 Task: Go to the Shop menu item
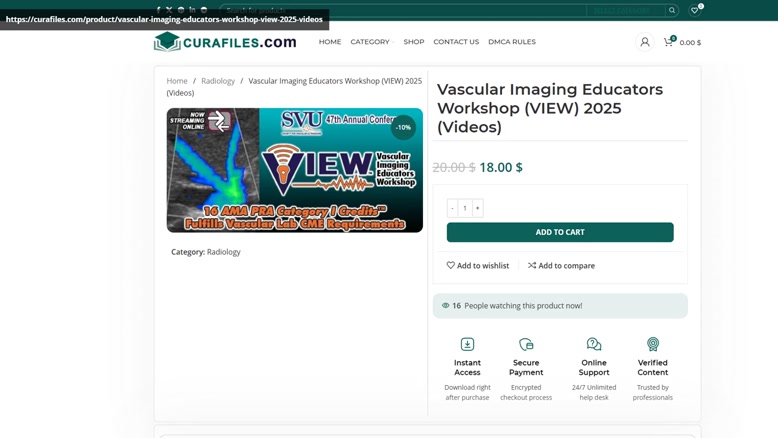click(414, 42)
